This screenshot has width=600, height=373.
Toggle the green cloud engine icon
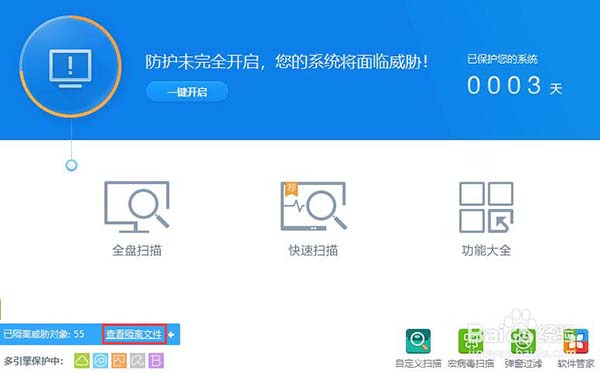(82, 361)
